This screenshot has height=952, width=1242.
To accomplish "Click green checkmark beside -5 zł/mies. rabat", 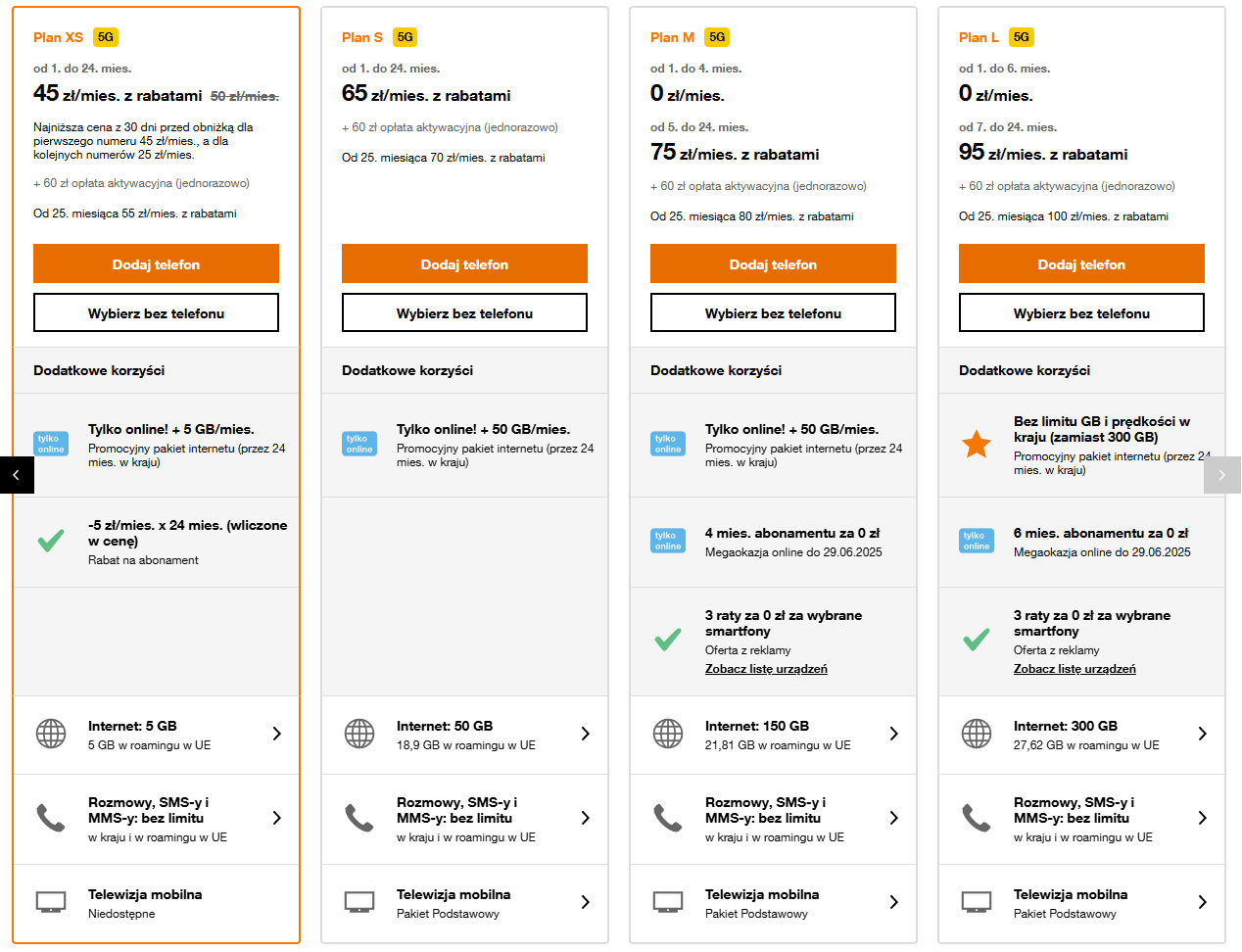I will [x=51, y=541].
